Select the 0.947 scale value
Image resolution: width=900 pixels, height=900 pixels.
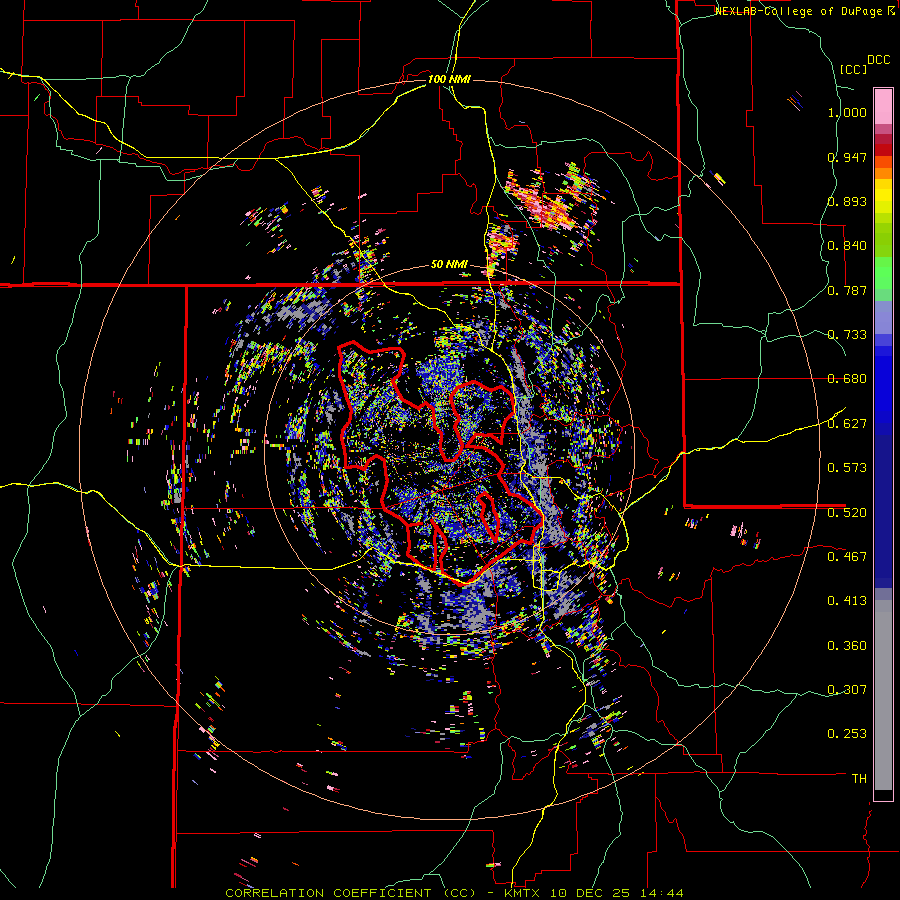[x=847, y=157]
